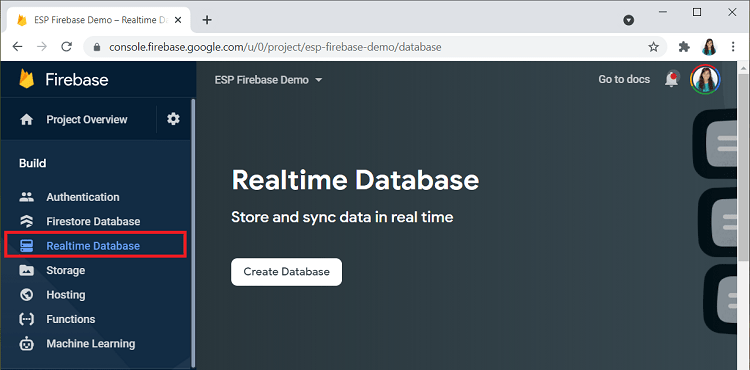750x370 pixels.
Task: Click the Functions brackets icon
Action: (x=27, y=319)
